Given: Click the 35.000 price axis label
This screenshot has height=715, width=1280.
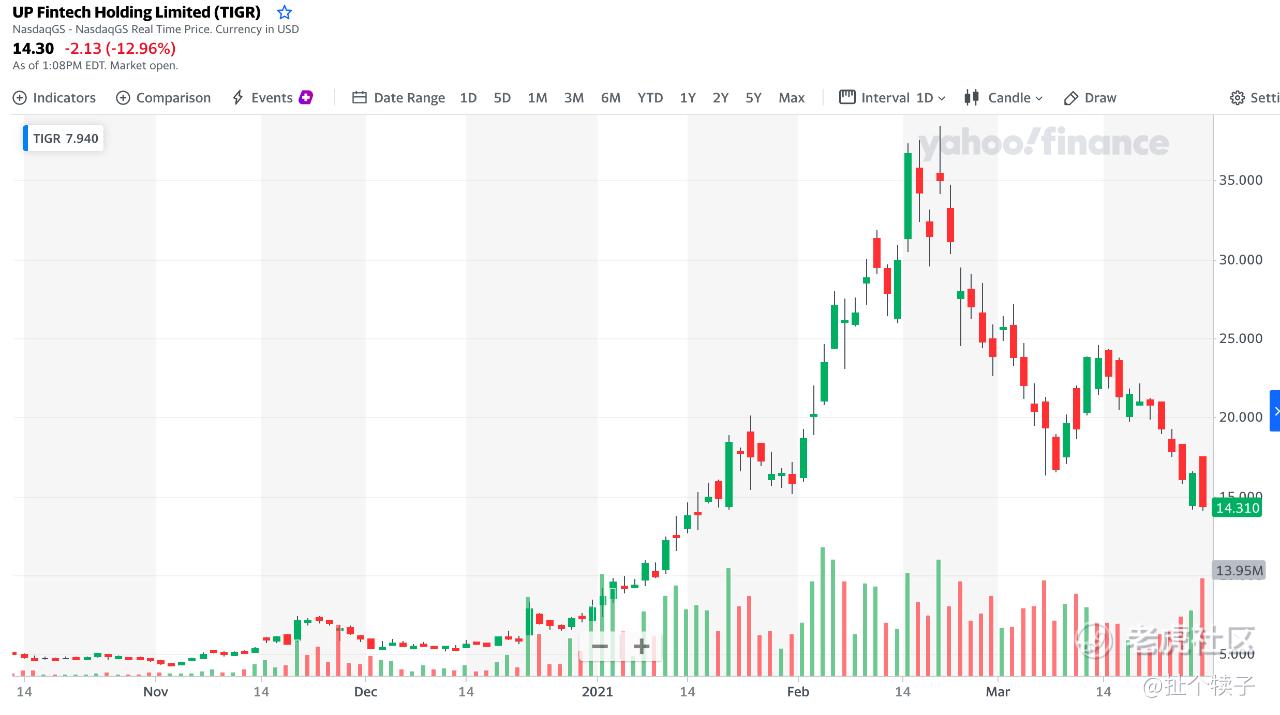Looking at the screenshot, I should (1240, 180).
